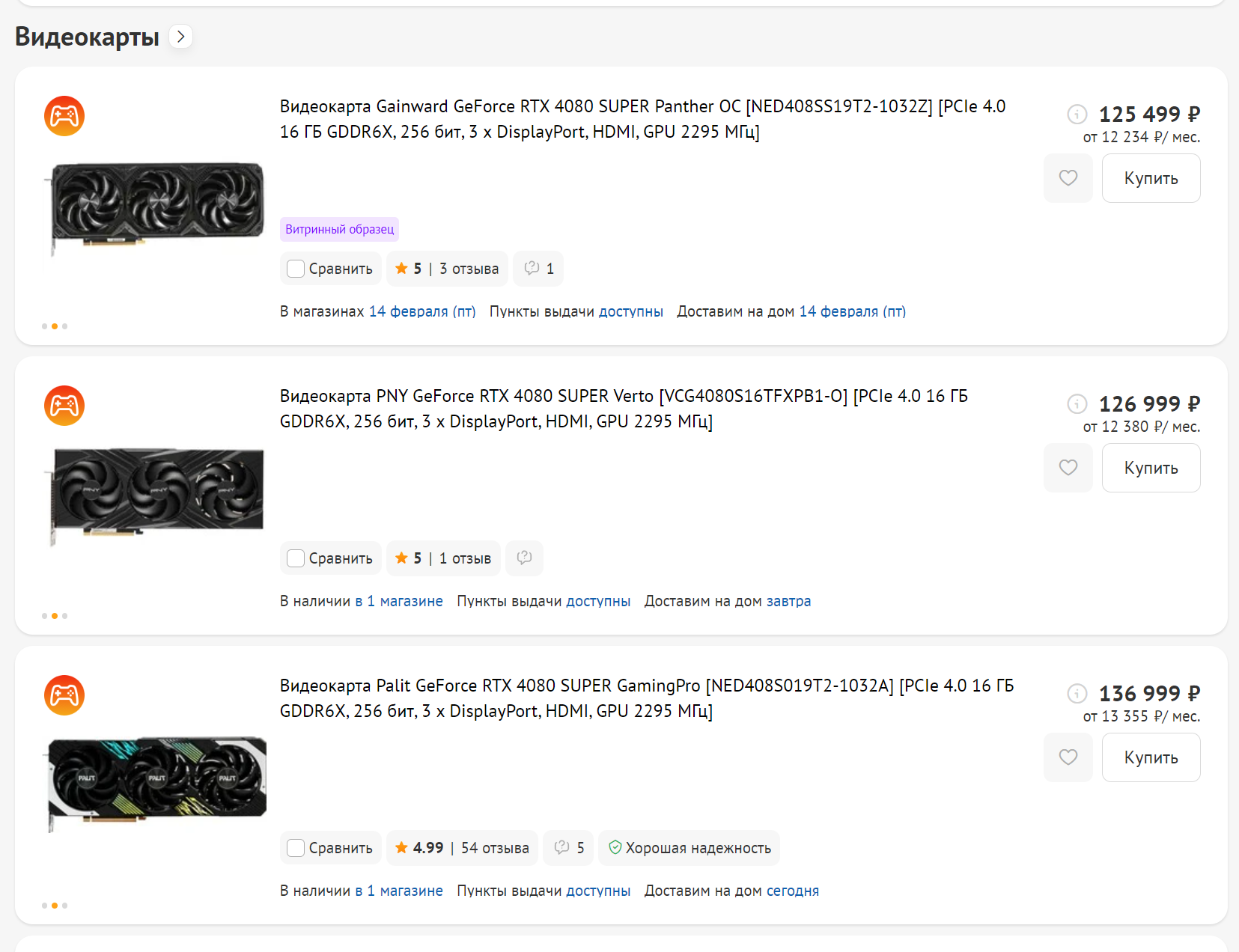Screen dimensions: 1239x952
Task: Add PNY card to favorites with heart
Action: (1068, 468)
